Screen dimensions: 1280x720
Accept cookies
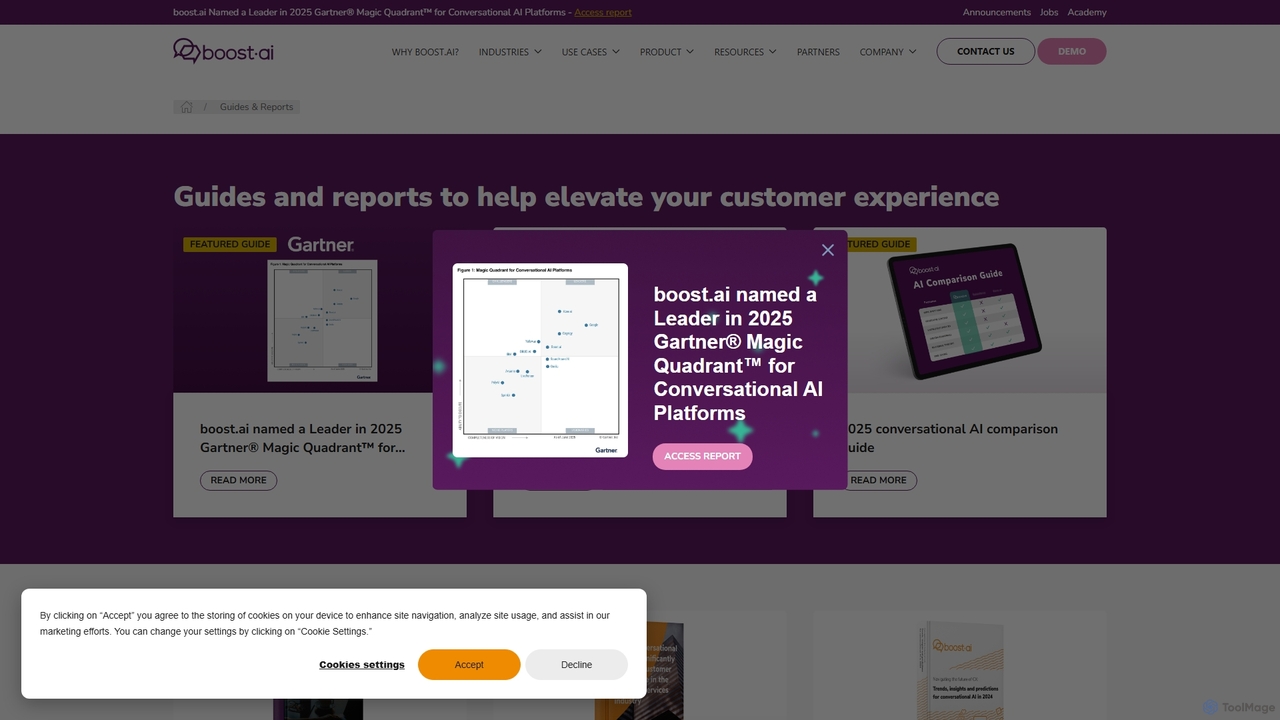click(x=469, y=665)
